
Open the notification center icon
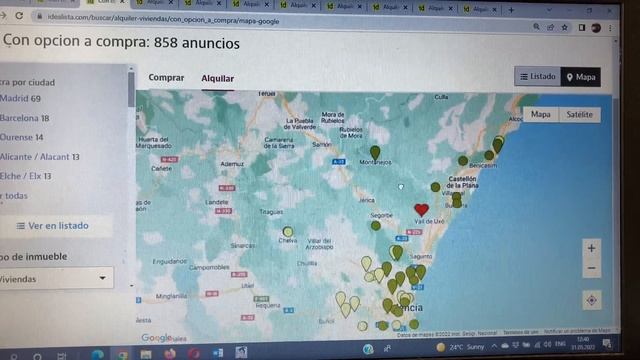point(607,344)
